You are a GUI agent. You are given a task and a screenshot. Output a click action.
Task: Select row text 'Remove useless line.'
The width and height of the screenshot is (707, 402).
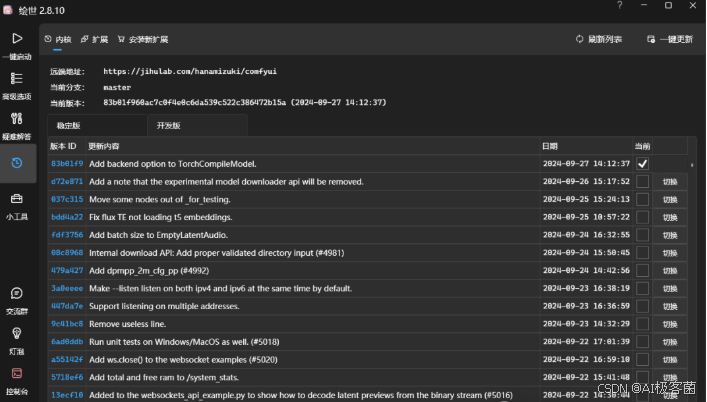pyautogui.click(x=128, y=324)
